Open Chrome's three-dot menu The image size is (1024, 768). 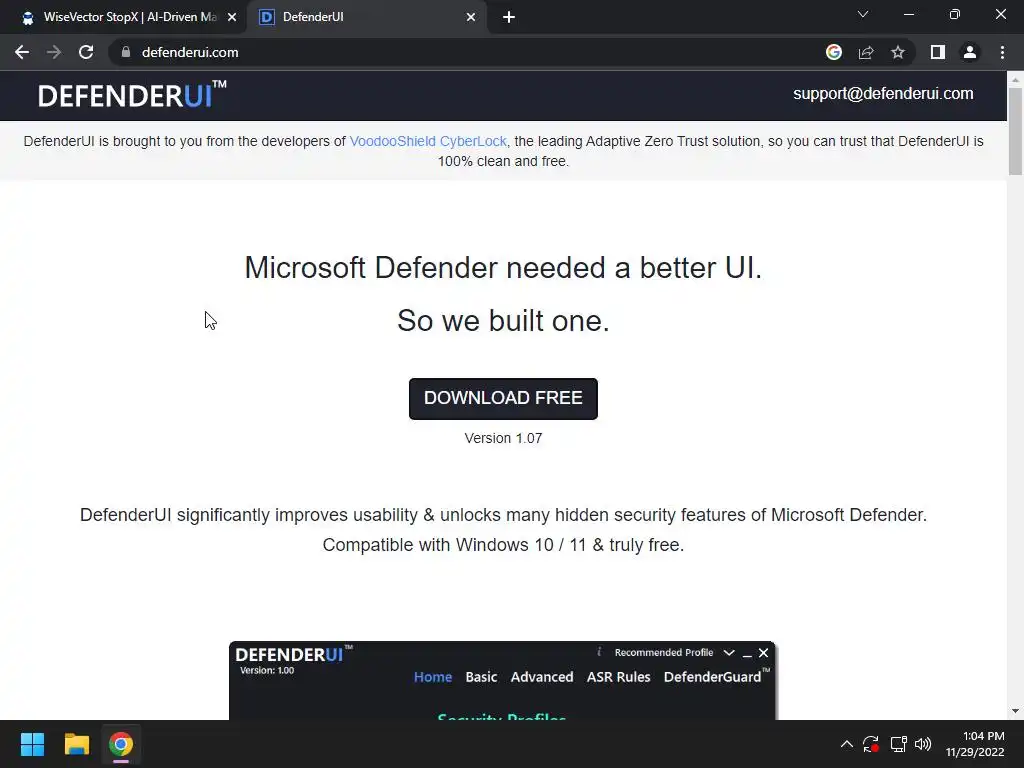(x=1002, y=52)
